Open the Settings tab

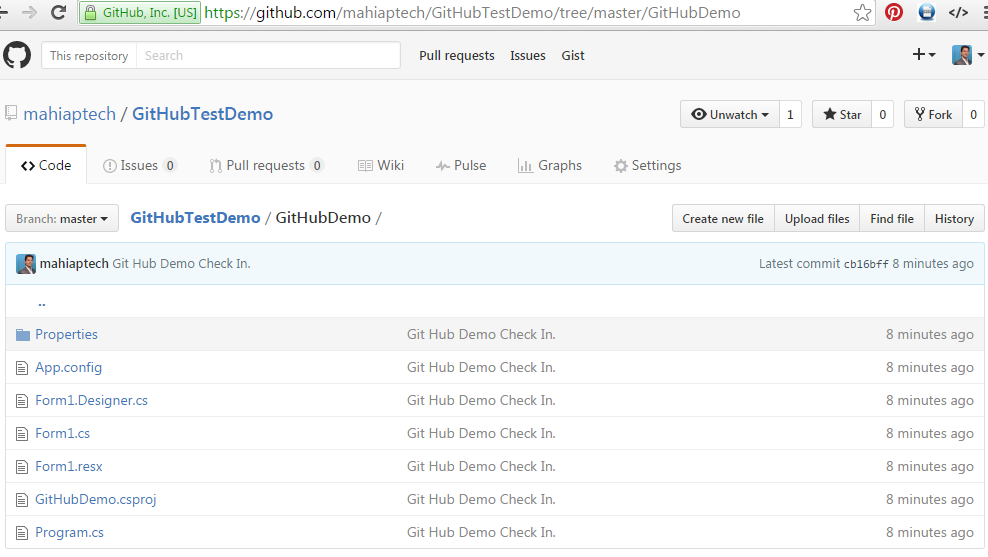(x=648, y=165)
